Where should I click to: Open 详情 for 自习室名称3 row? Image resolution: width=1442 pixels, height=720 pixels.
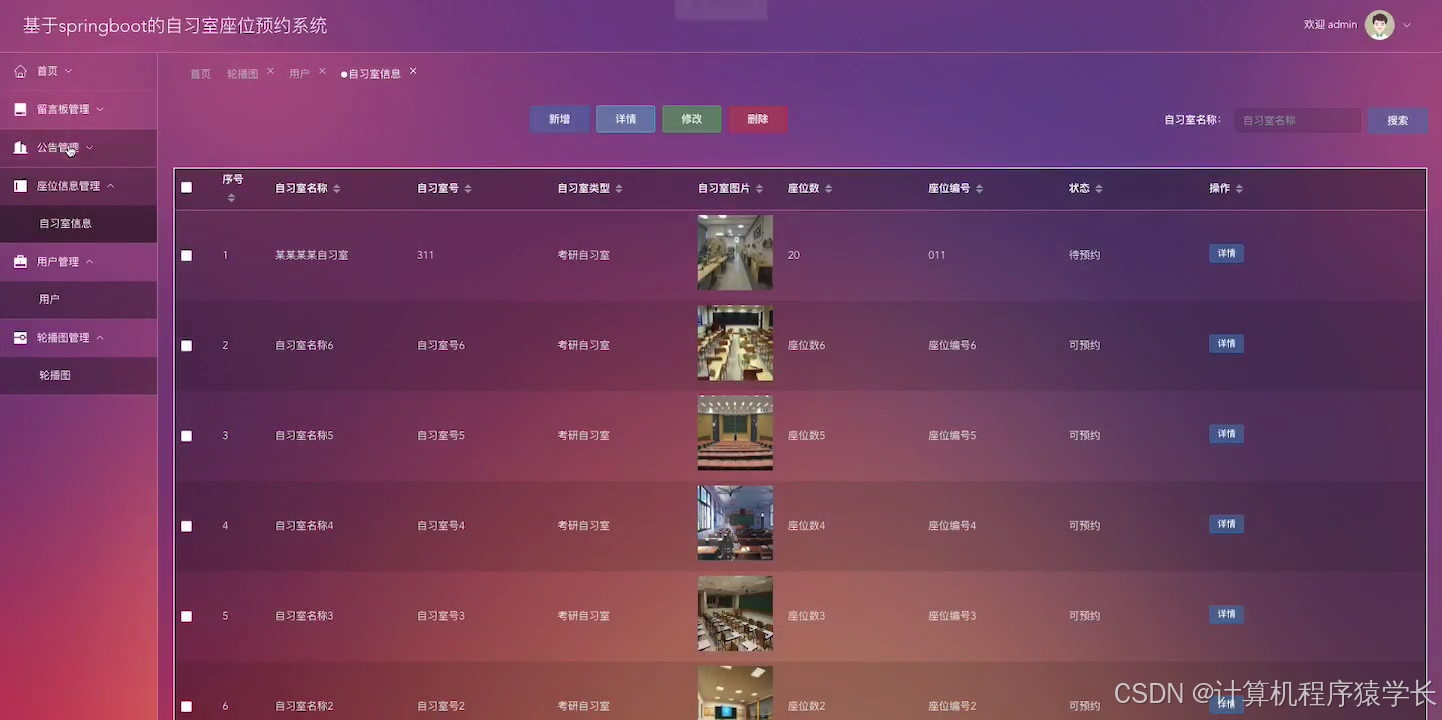pyautogui.click(x=1227, y=614)
